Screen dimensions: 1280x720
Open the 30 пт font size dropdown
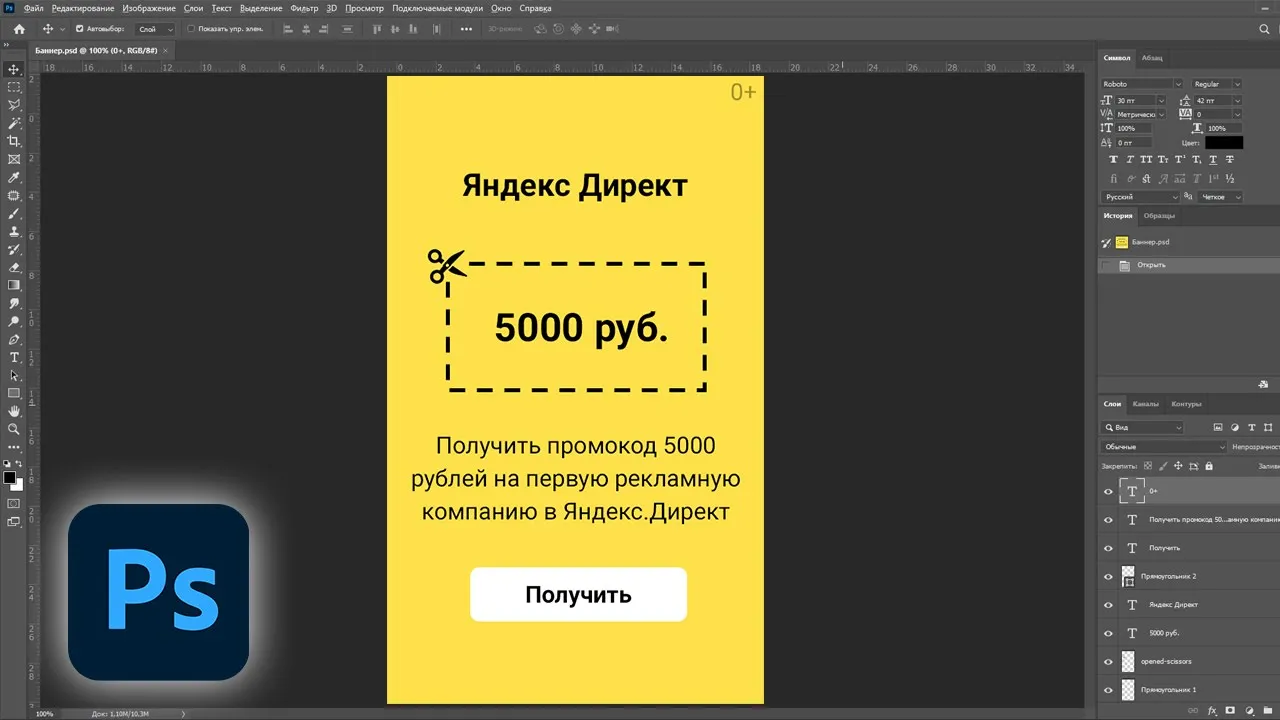click(x=1161, y=100)
